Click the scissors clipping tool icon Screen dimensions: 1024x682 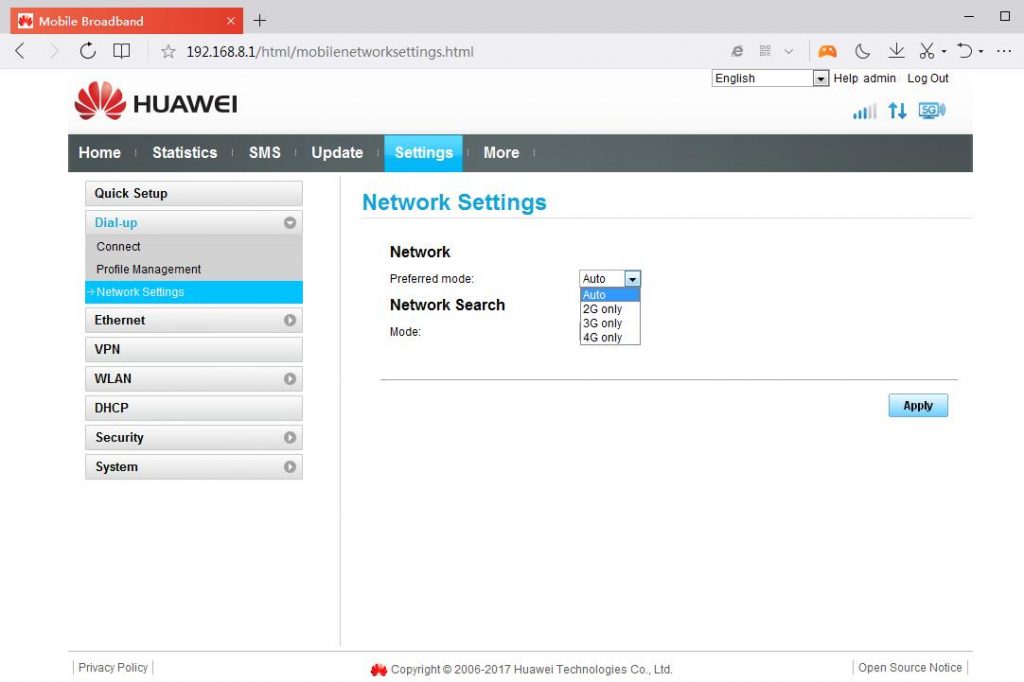[x=927, y=50]
